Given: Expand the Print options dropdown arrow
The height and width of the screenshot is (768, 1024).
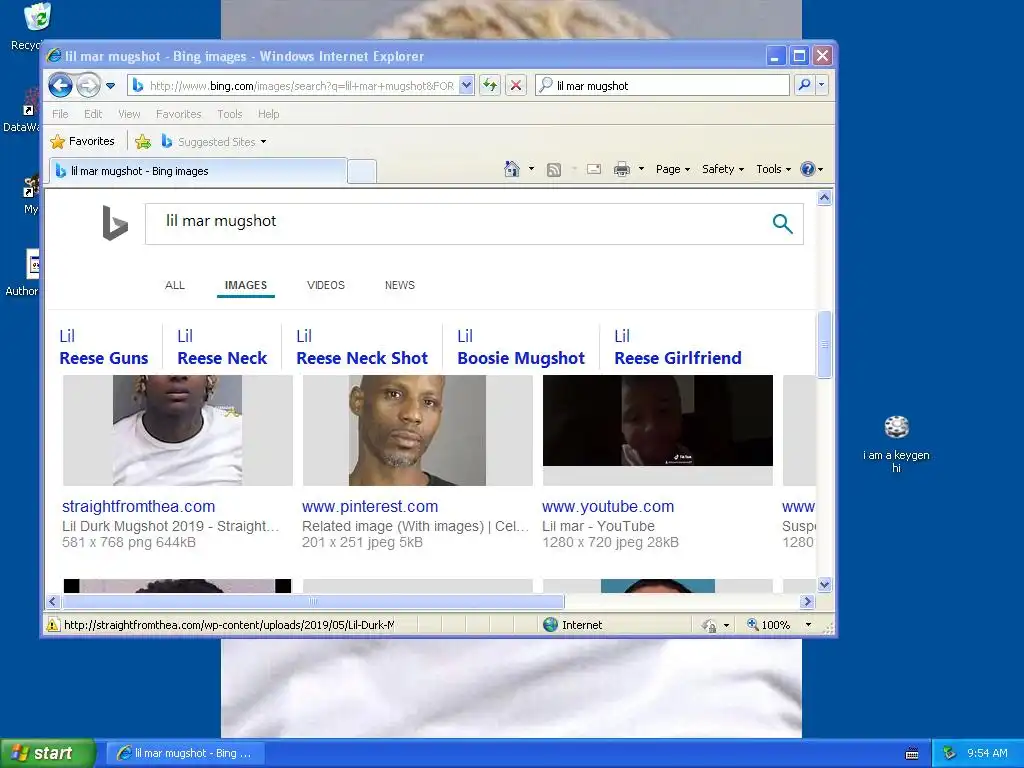Looking at the screenshot, I should pyautogui.click(x=641, y=169).
